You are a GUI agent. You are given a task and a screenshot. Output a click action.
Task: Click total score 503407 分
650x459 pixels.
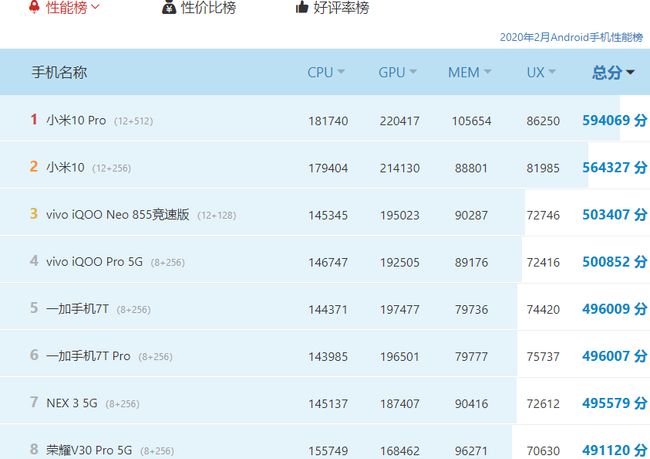click(x=614, y=214)
